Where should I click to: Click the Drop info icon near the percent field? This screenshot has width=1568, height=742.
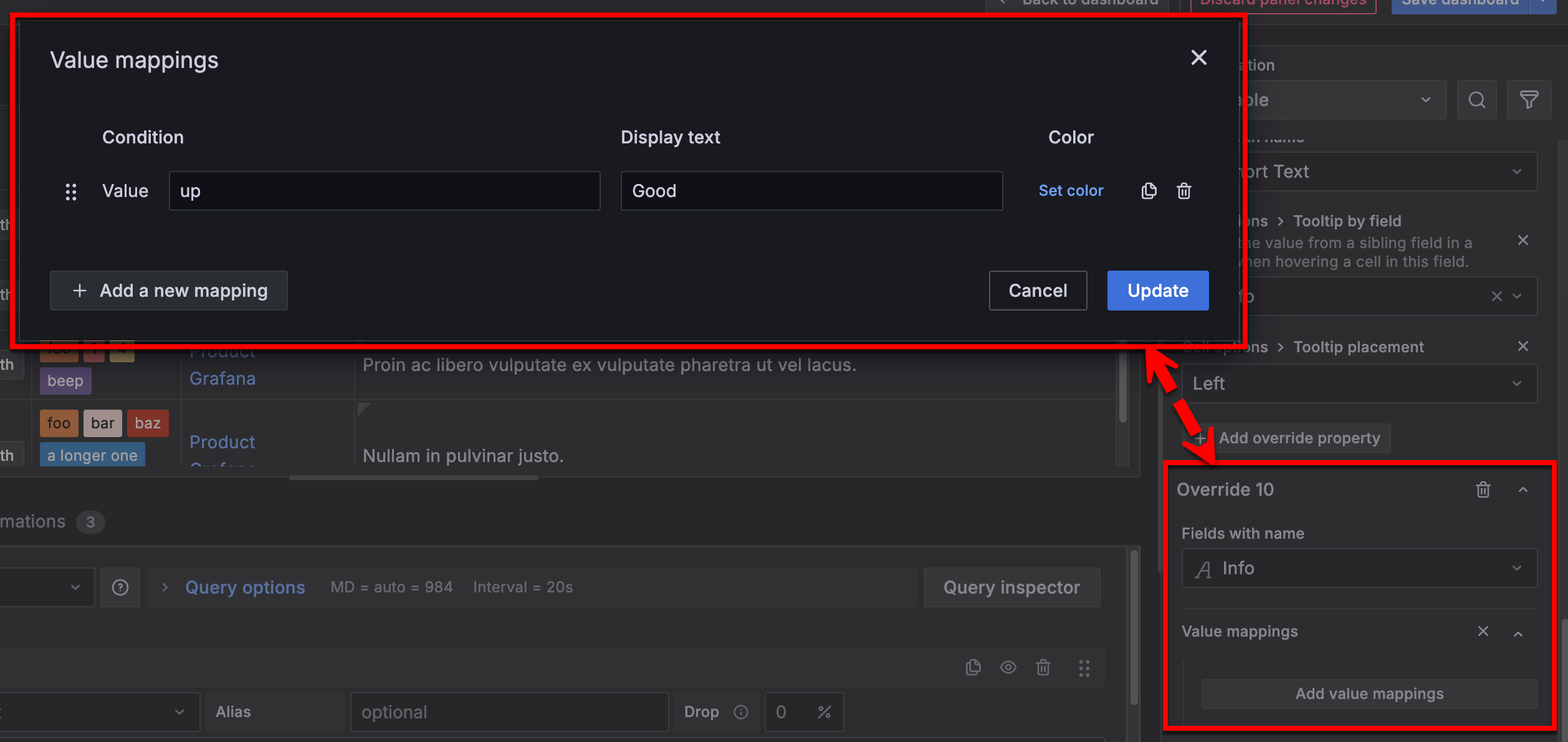click(x=740, y=711)
